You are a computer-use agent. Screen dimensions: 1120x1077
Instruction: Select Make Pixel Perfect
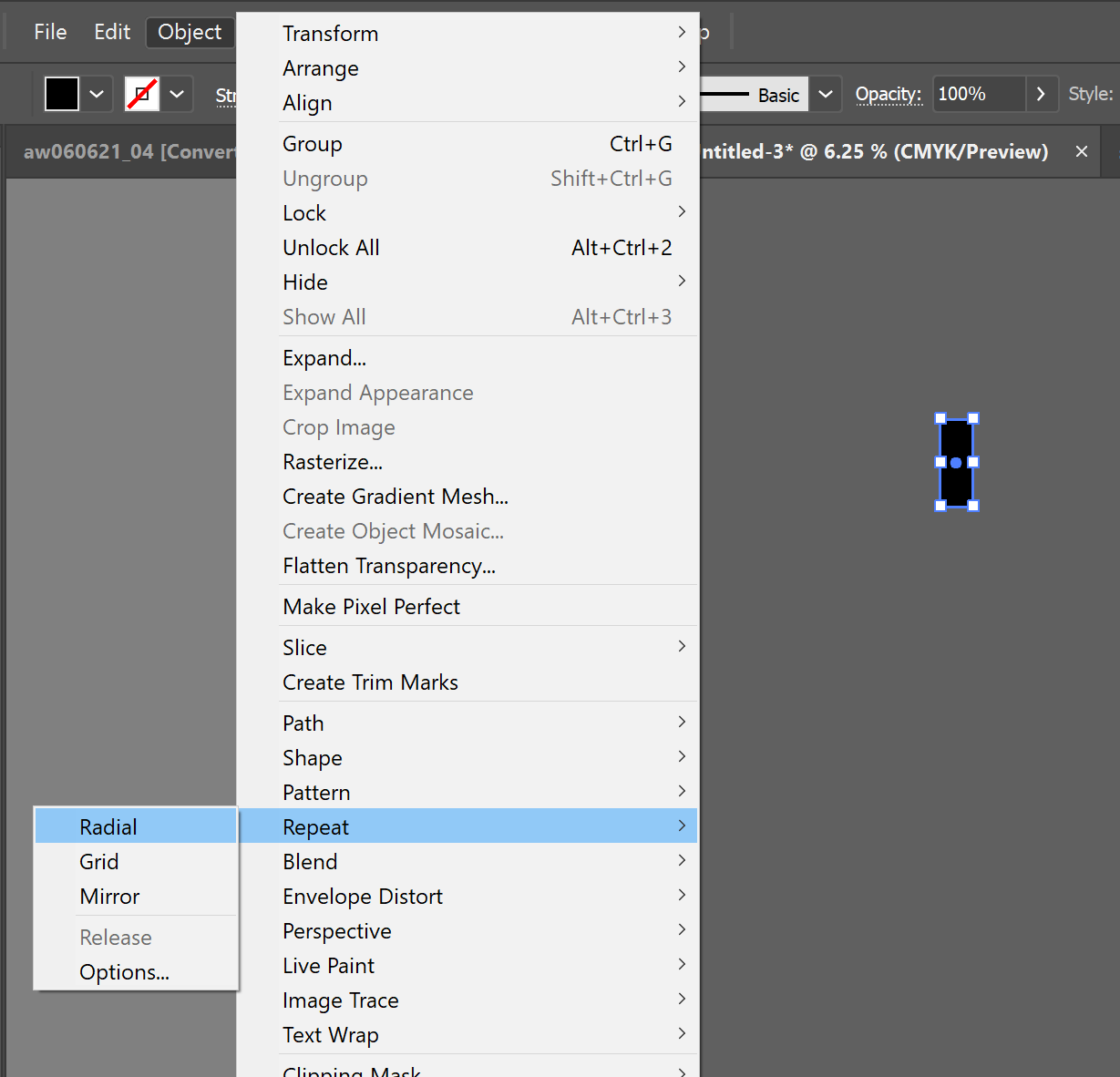[x=371, y=606]
